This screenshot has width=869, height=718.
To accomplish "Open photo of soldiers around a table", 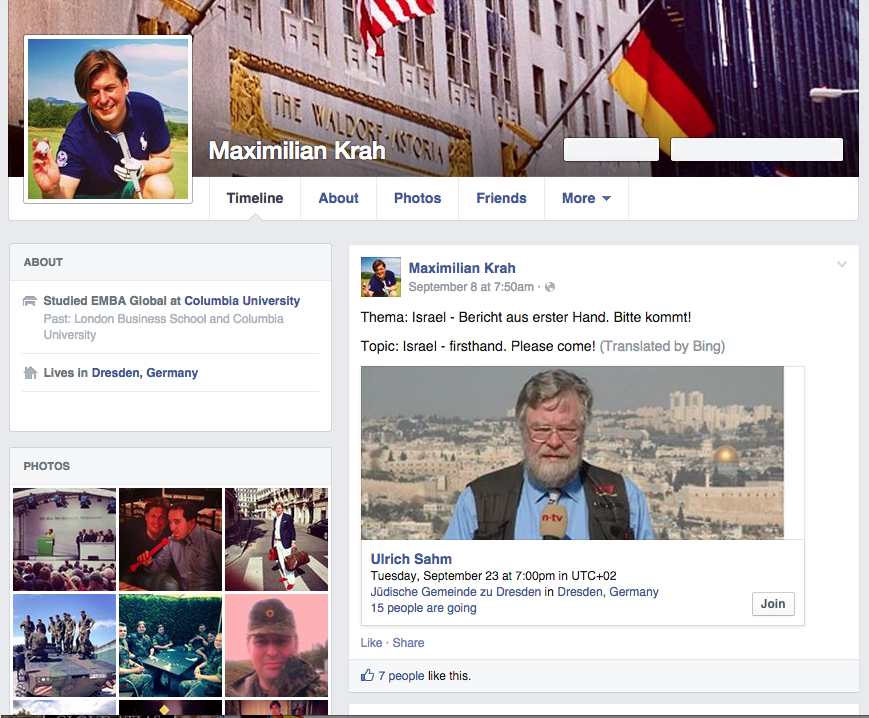I will (x=171, y=645).
